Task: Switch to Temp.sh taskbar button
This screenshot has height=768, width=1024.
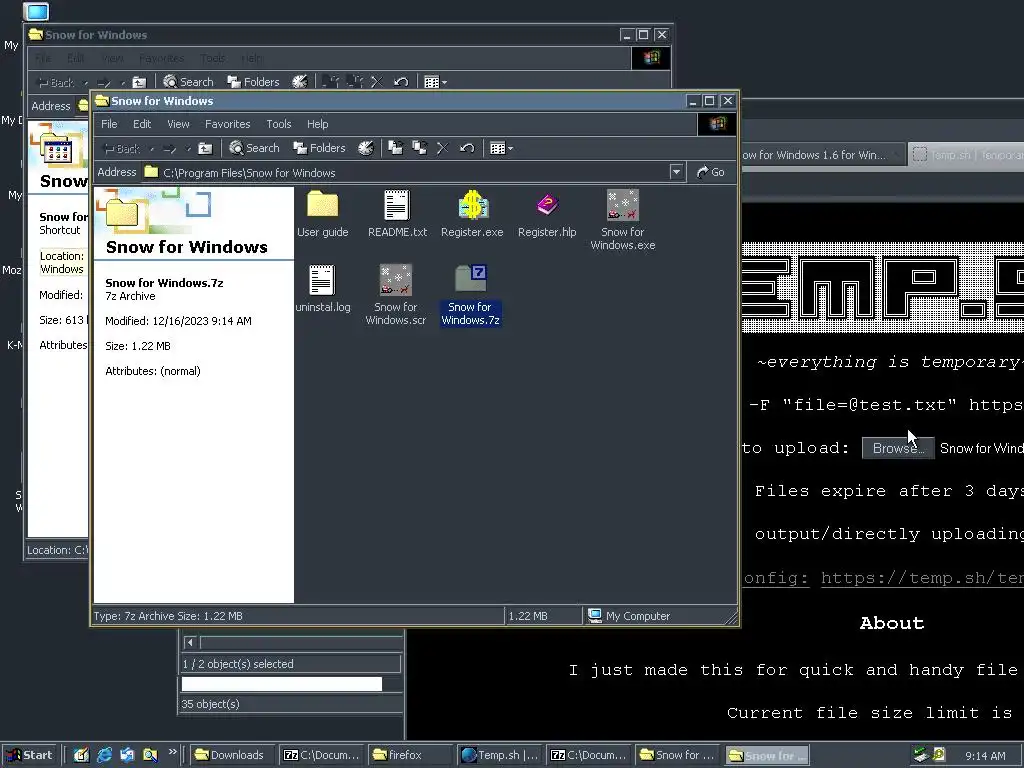Action: pyautogui.click(x=499, y=755)
